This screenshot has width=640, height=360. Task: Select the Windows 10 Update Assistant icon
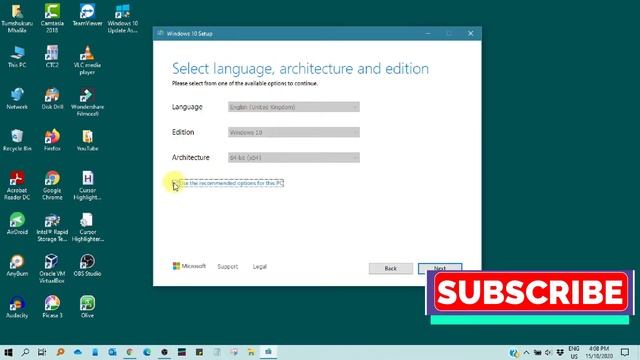[122, 18]
